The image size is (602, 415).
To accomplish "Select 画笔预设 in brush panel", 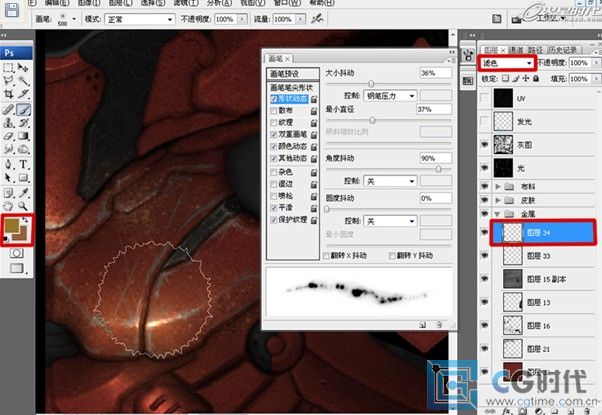I will 293,74.
